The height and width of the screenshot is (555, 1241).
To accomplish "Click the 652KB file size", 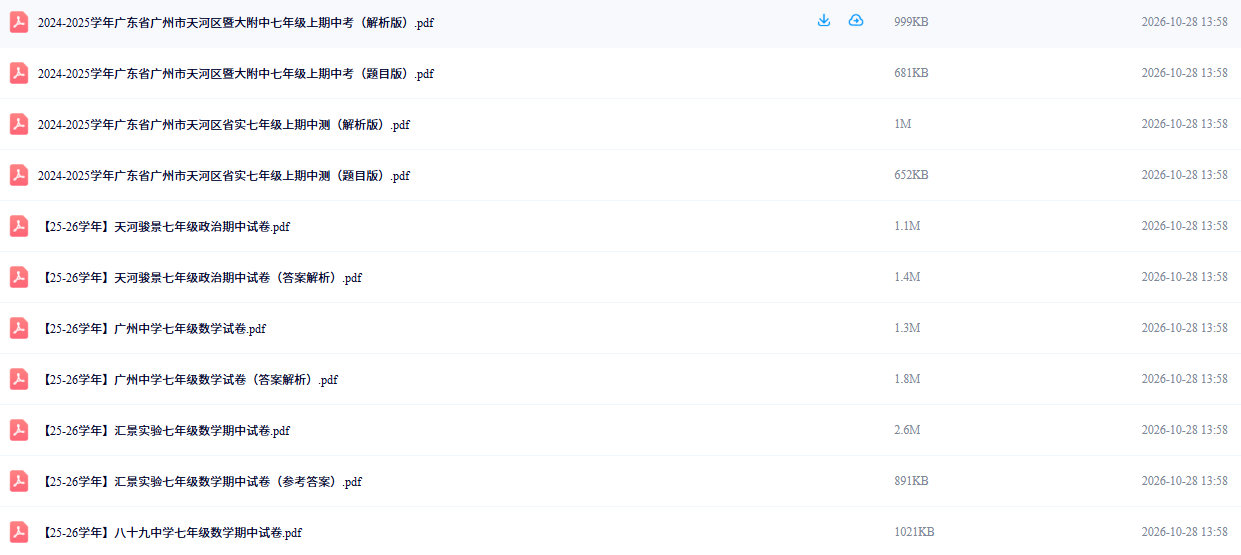I will point(911,175).
